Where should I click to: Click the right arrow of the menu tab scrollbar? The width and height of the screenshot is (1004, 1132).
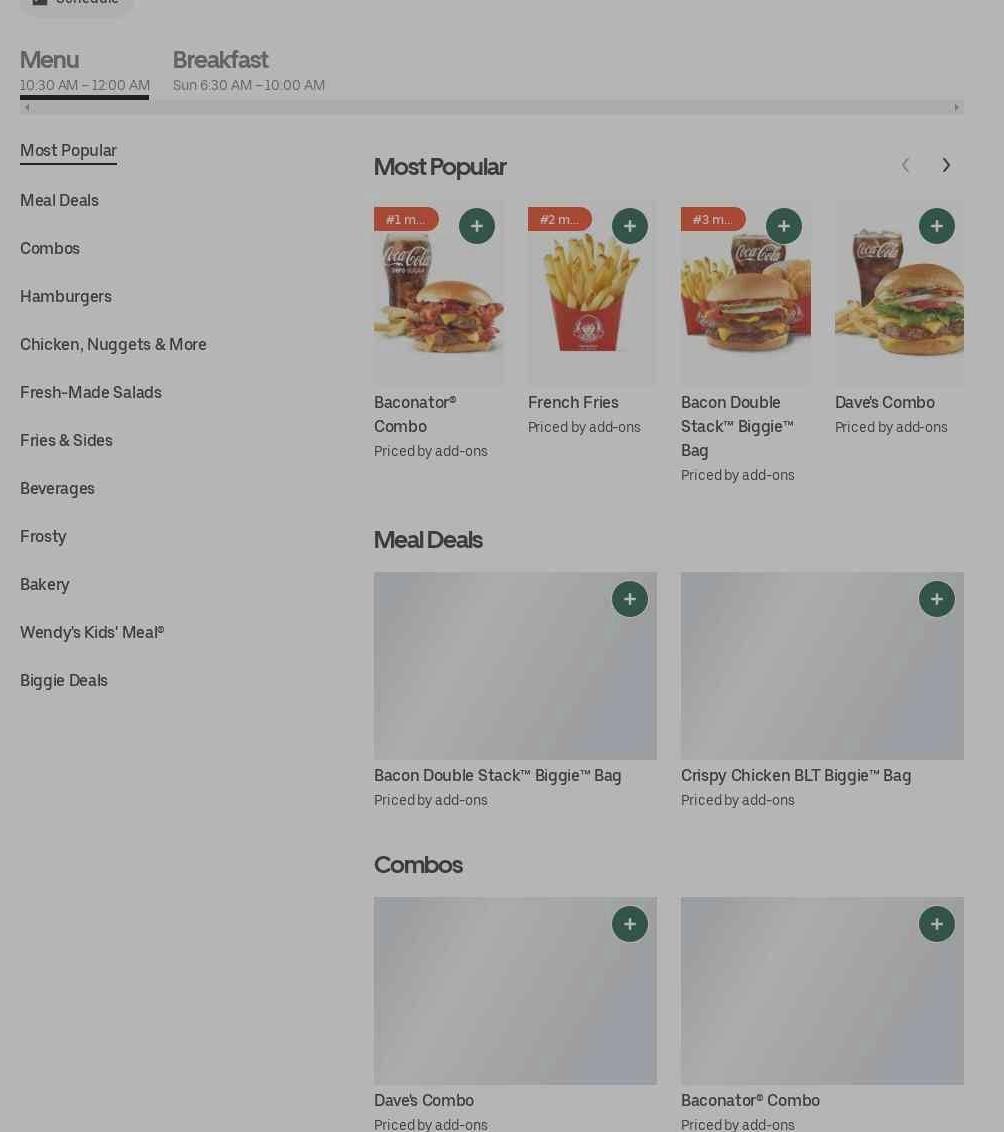click(956, 108)
